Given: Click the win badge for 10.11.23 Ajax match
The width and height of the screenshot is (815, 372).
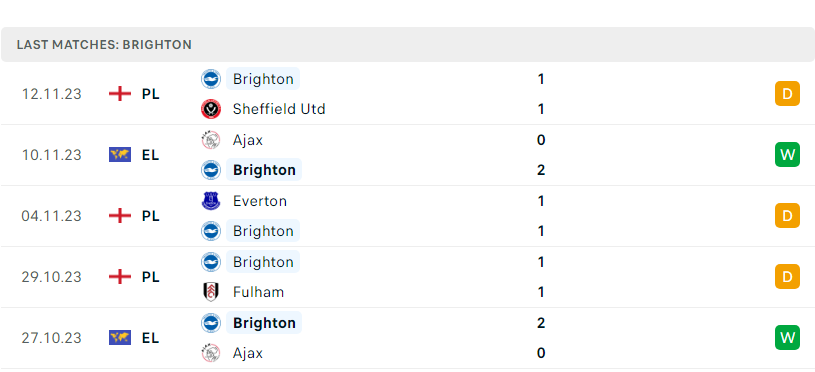Looking at the screenshot, I should click(787, 155).
